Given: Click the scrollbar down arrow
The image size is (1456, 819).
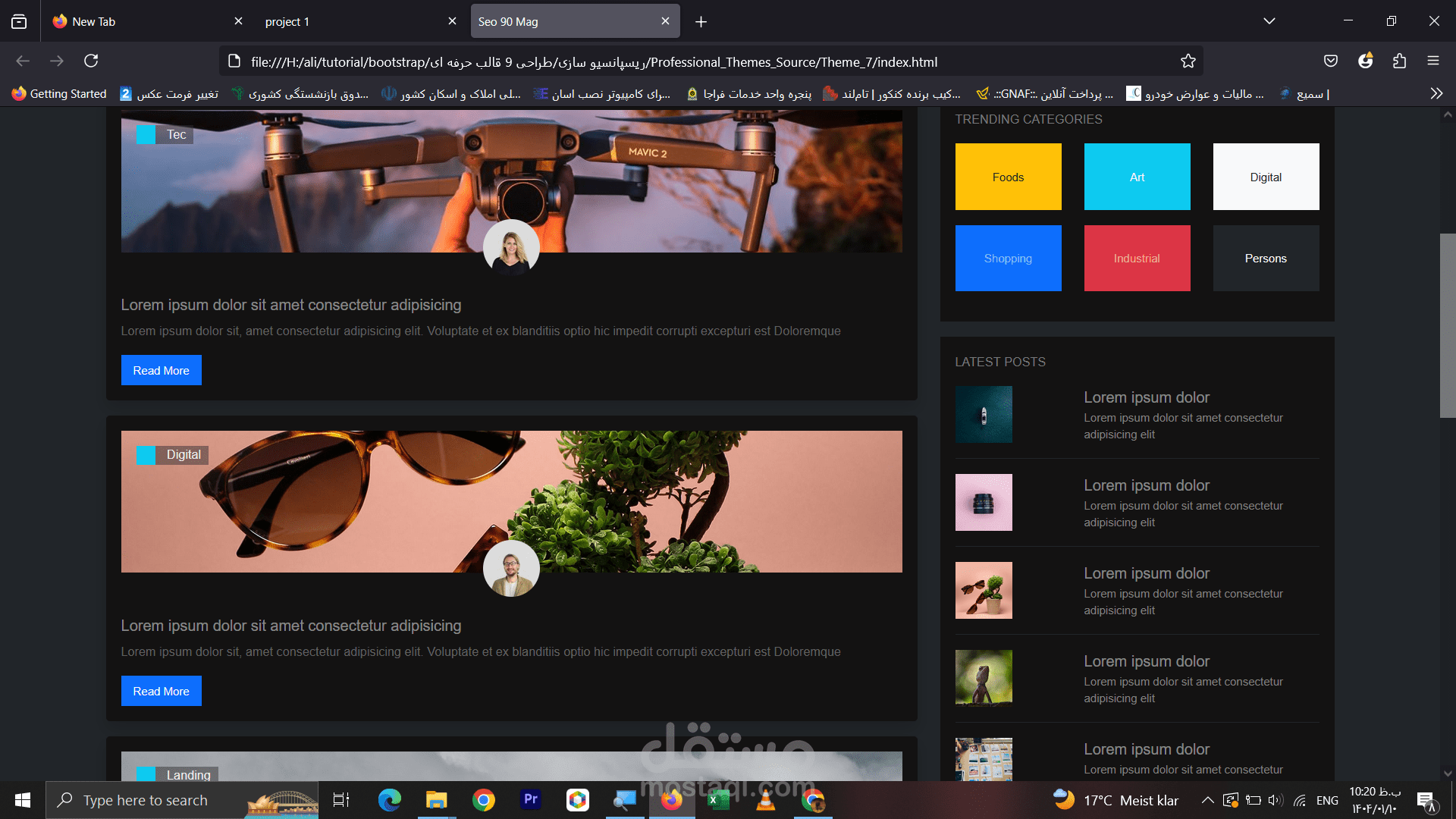Looking at the screenshot, I should pyautogui.click(x=1447, y=773).
